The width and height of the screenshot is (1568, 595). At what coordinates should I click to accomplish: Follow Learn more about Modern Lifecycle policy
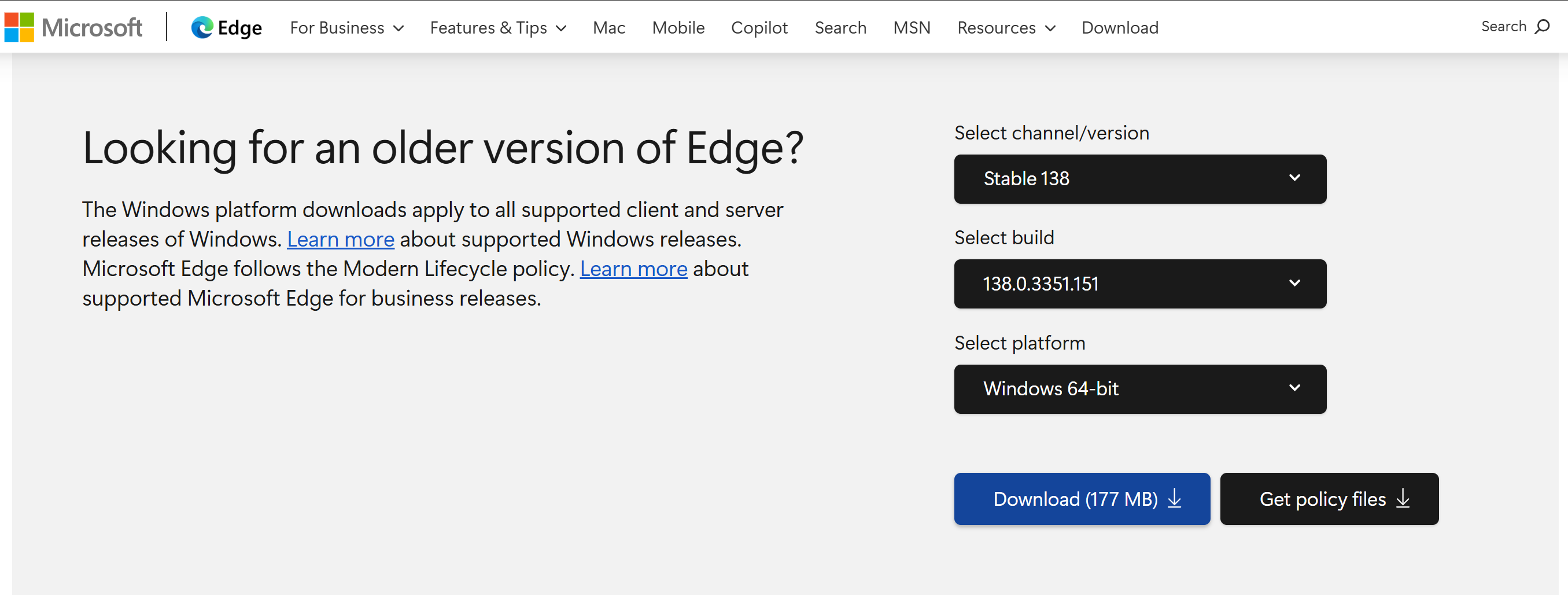click(x=633, y=269)
